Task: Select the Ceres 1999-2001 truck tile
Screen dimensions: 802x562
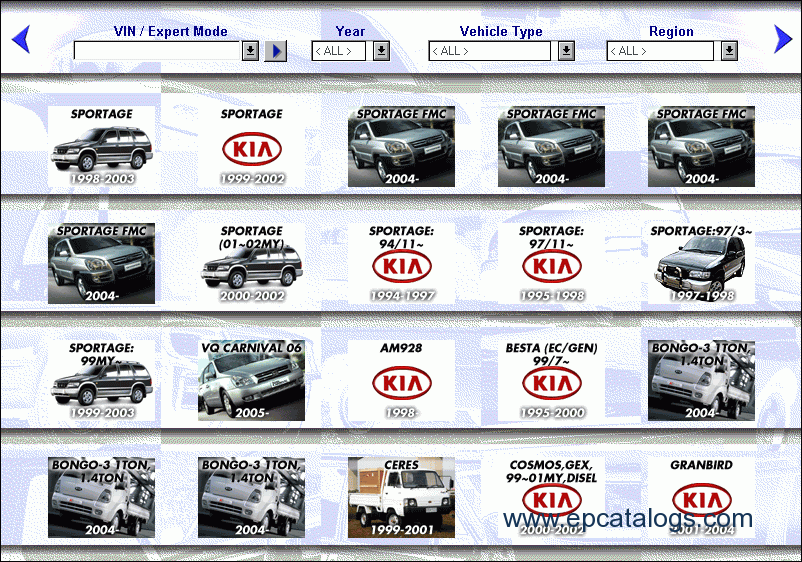Action: (402, 498)
